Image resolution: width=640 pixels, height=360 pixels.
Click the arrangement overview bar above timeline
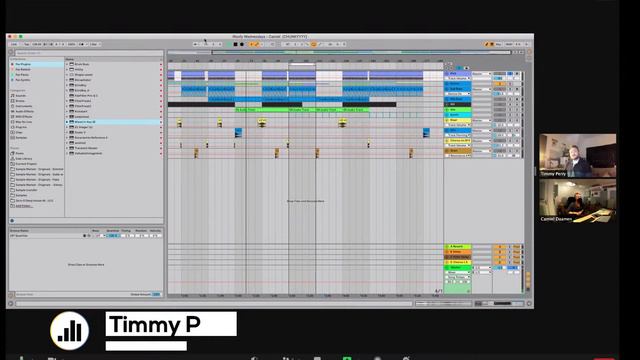(339, 53)
